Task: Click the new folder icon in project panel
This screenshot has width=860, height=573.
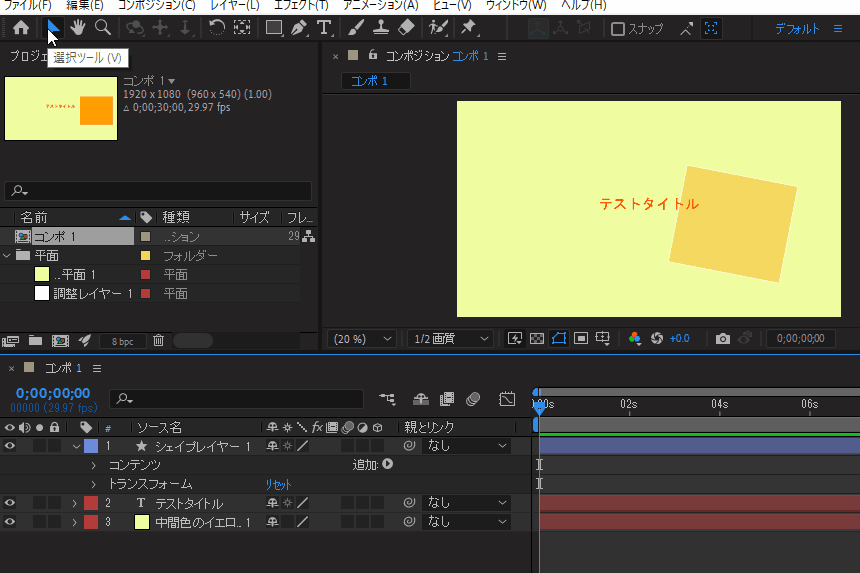Action: tap(35, 341)
